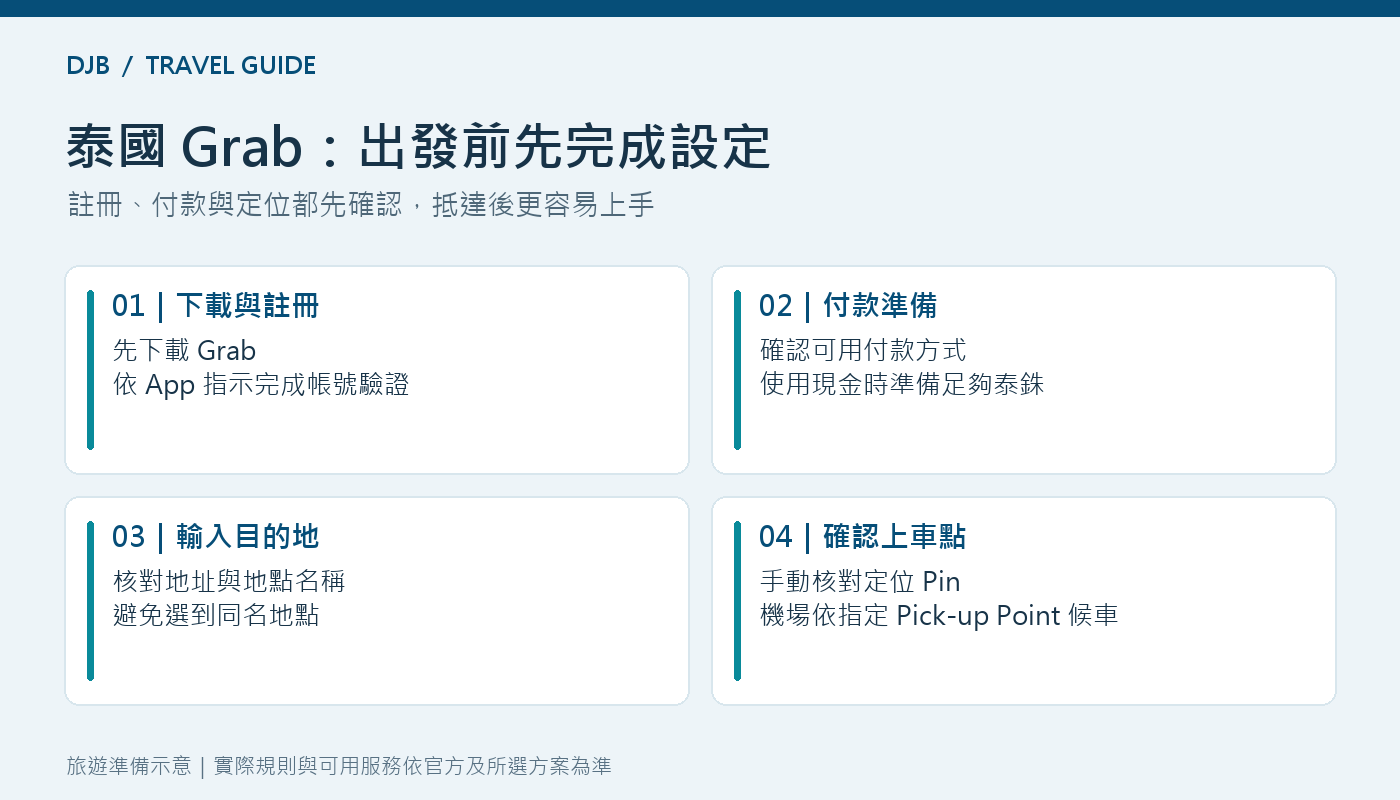1400x800 pixels.
Task: Select the text 確認可用付款方式
Action: [863, 351]
